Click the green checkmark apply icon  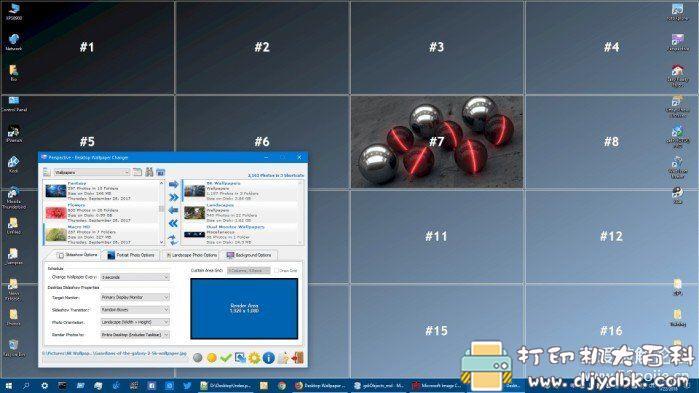click(226, 358)
